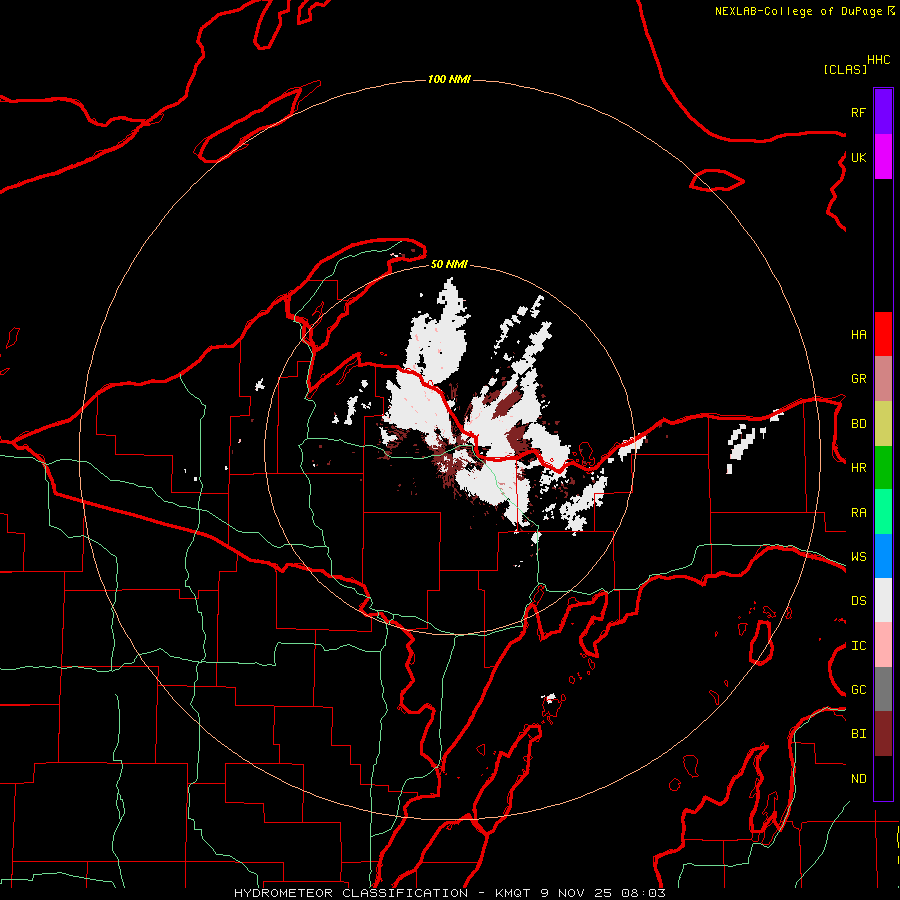Click the 'HR' legend label
Screen dimensions: 900x900
[x=858, y=468]
